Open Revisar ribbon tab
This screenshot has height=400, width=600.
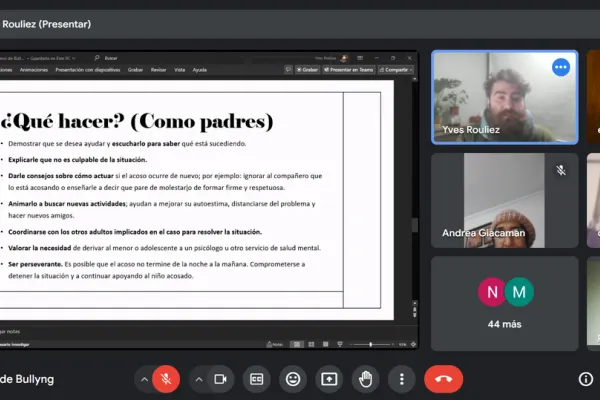point(158,70)
